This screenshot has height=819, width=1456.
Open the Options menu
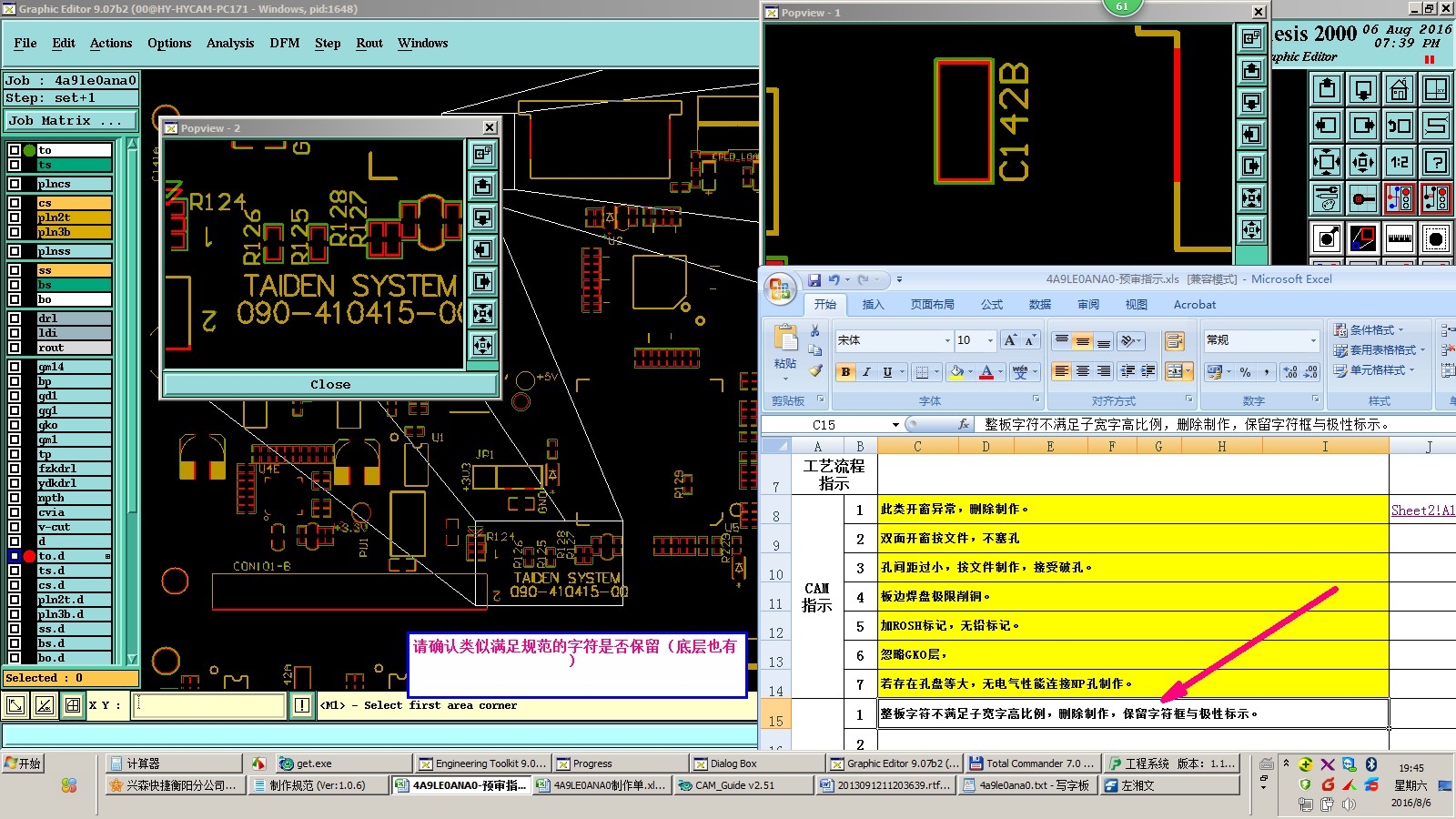169,43
